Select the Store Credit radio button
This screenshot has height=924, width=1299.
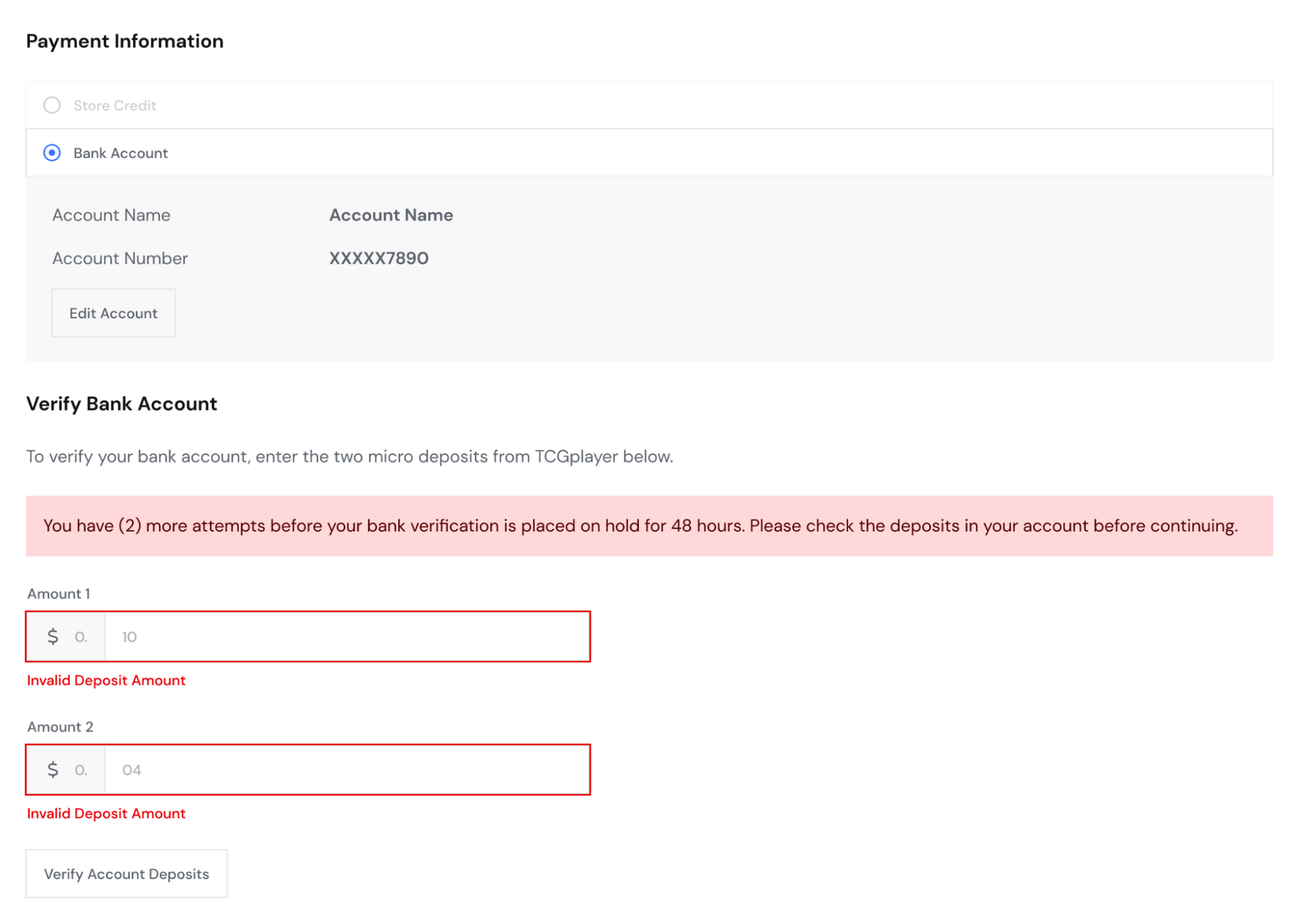click(x=52, y=105)
